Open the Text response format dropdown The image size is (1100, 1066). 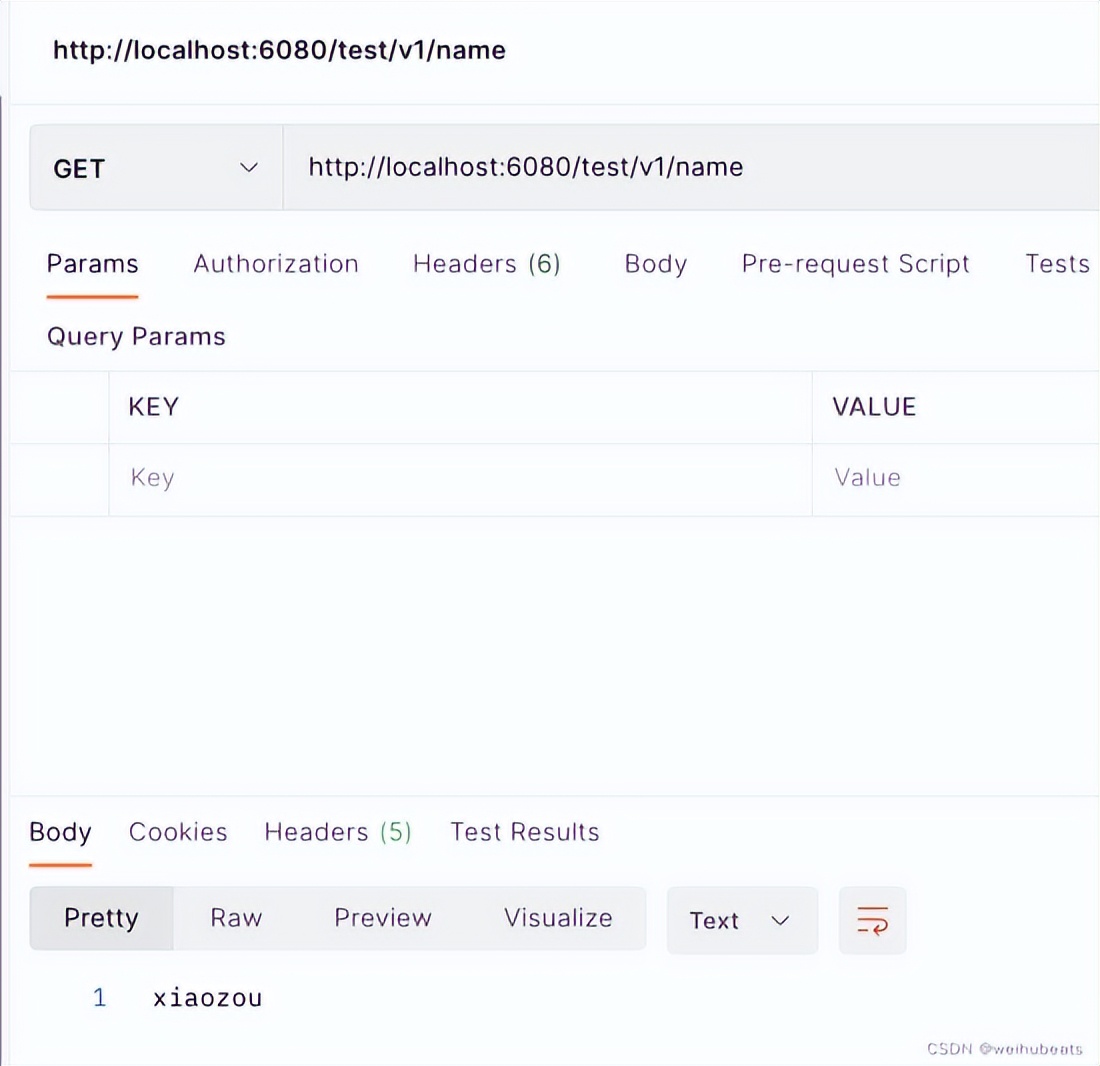pyautogui.click(x=741, y=920)
